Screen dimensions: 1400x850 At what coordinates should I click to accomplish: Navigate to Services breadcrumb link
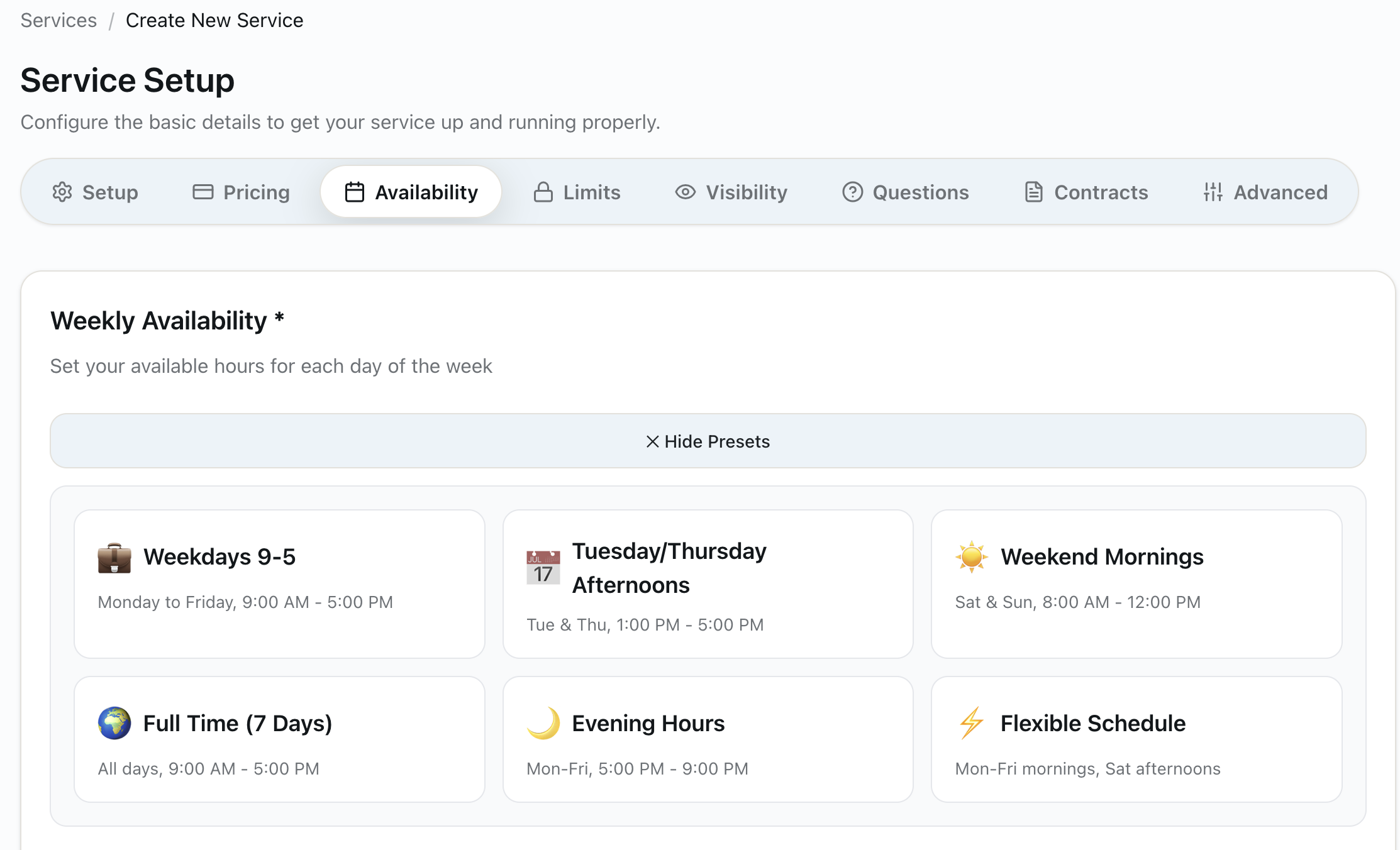pos(58,20)
